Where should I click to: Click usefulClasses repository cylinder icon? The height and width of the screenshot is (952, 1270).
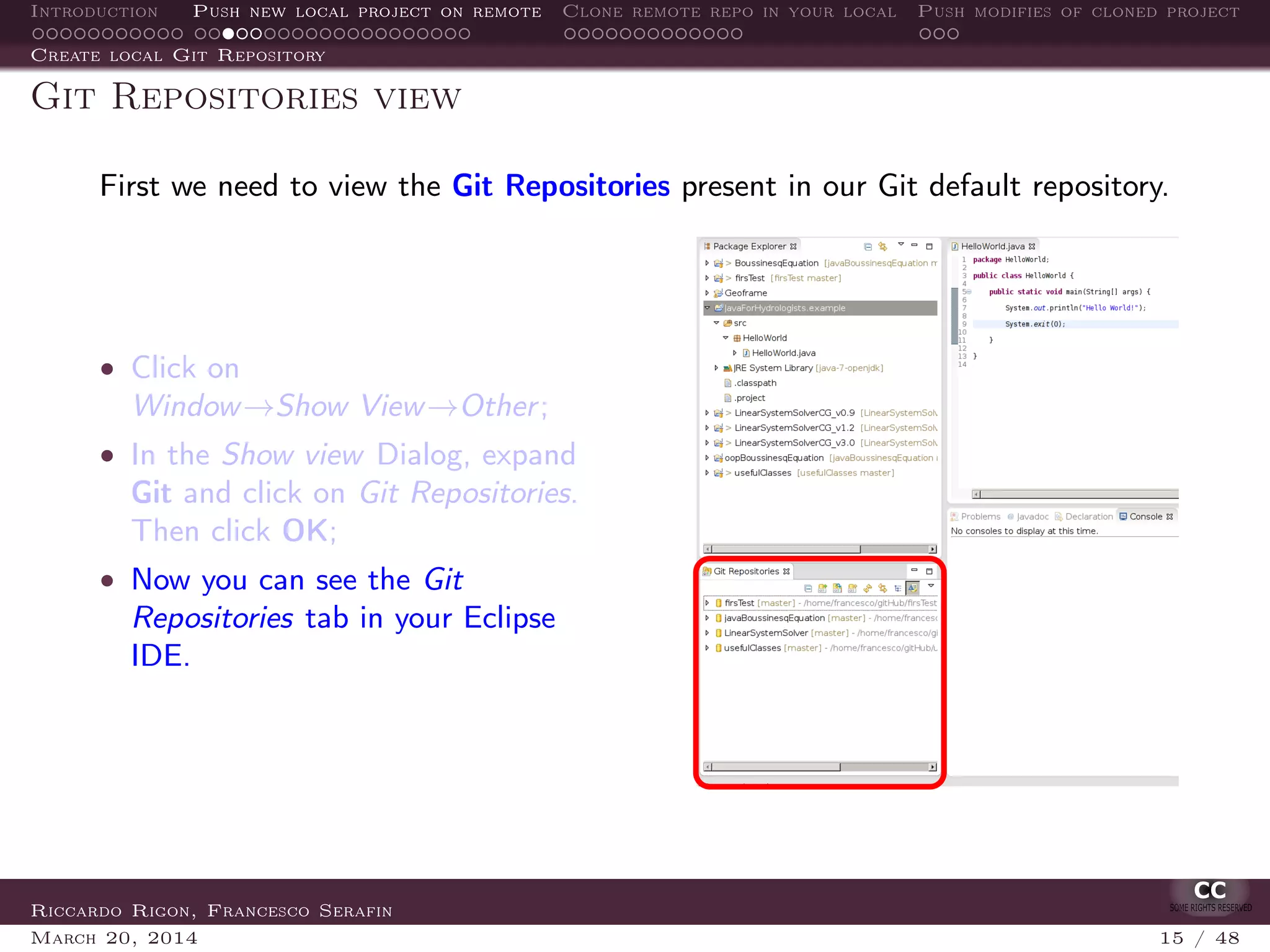(719, 648)
